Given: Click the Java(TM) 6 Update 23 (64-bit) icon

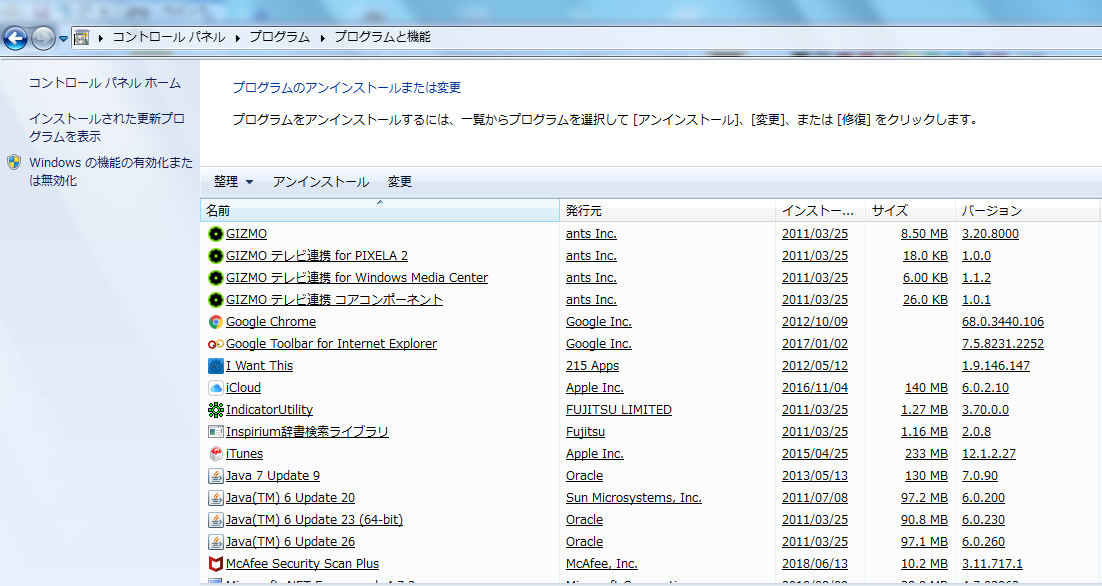Looking at the screenshot, I should click(x=216, y=520).
